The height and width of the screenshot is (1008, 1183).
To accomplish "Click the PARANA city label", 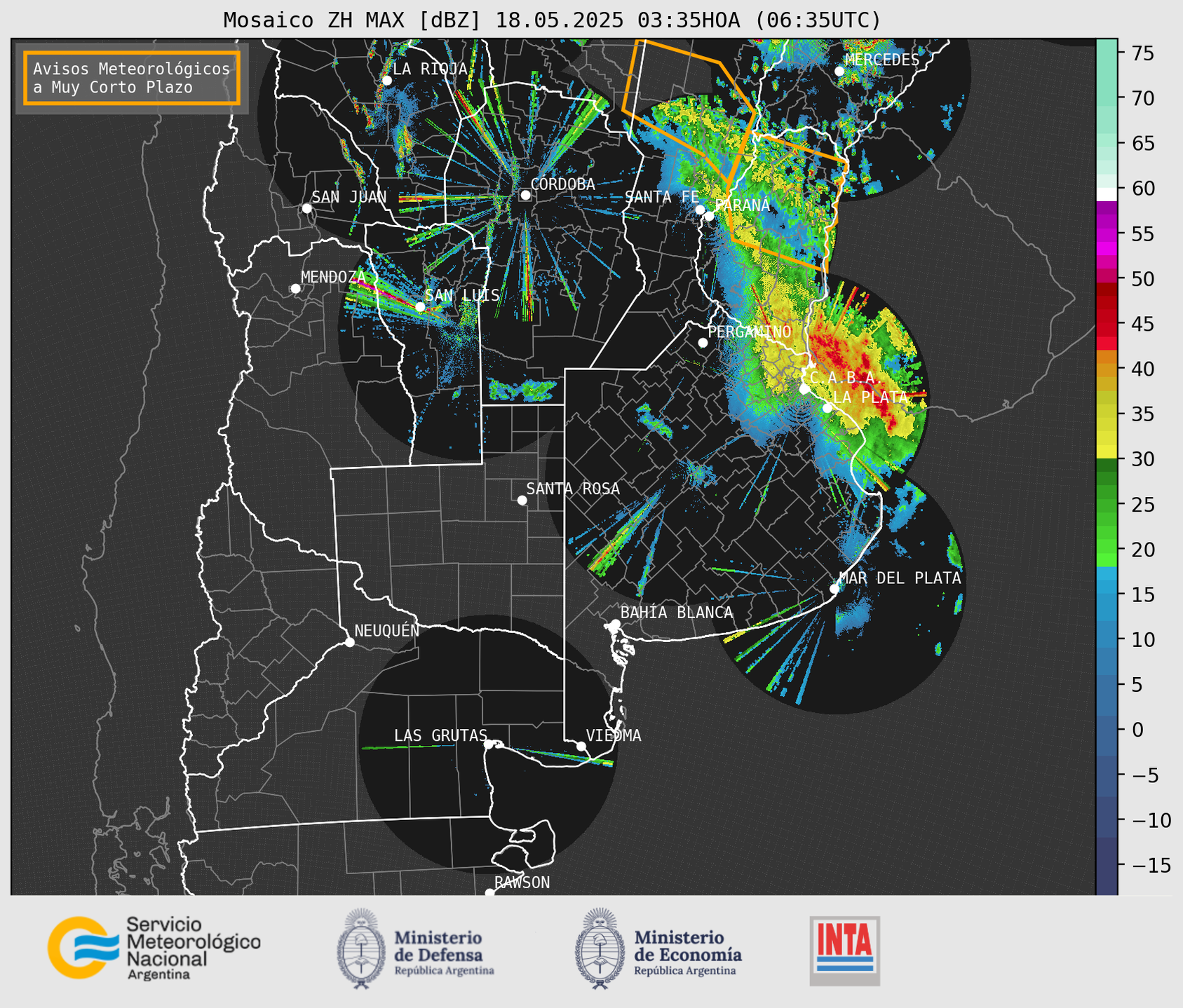I will click(741, 205).
